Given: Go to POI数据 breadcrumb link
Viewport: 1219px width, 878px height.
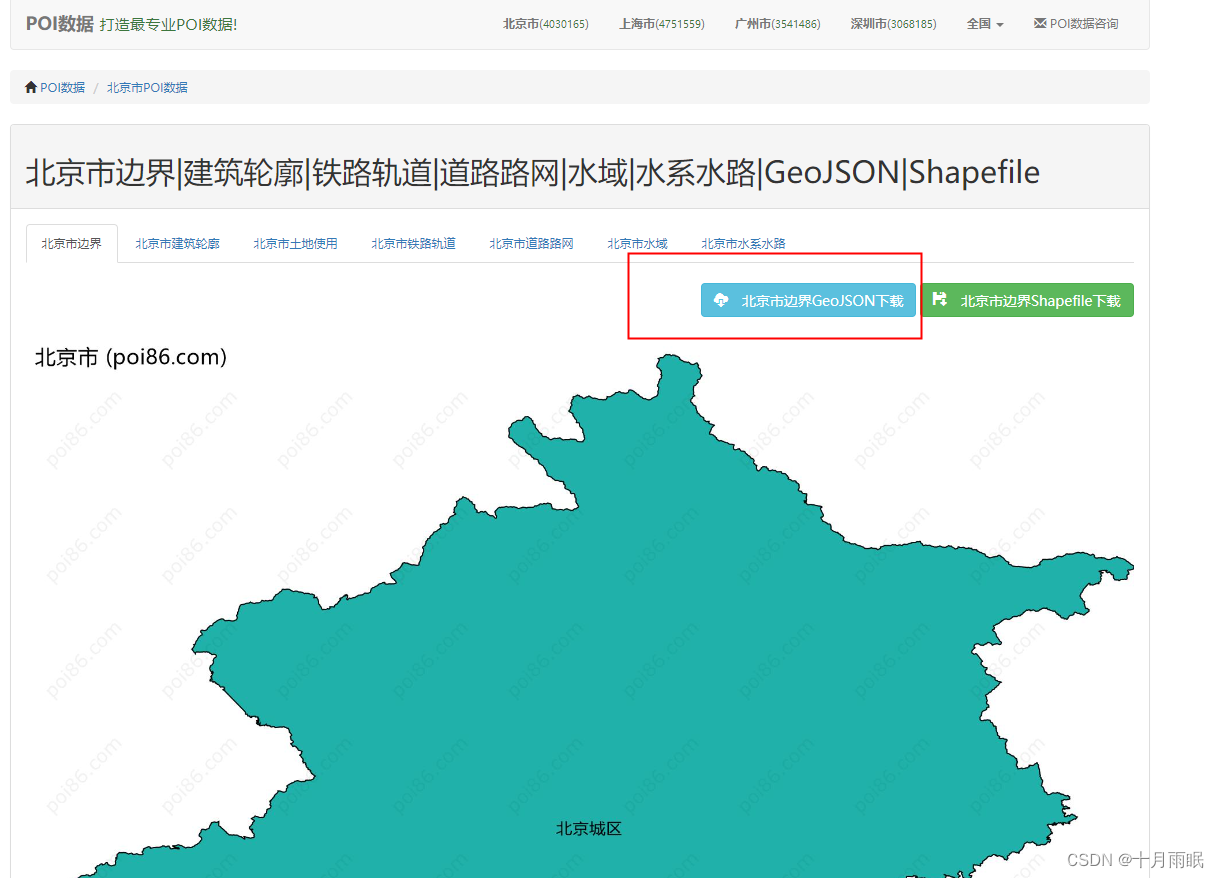Looking at the screenshot, I should [x=62, y=88].
